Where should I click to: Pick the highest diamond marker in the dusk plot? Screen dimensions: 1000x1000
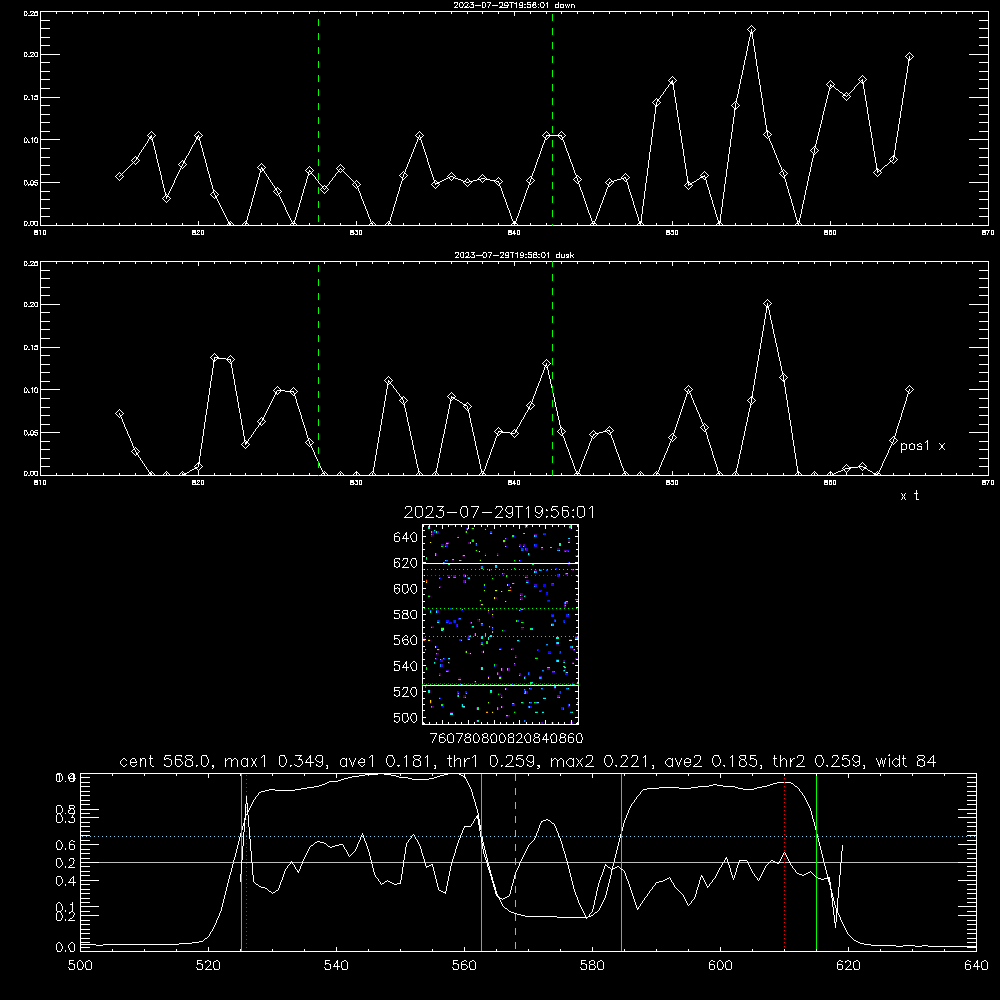pyautogui.click(x=768, y=304)
